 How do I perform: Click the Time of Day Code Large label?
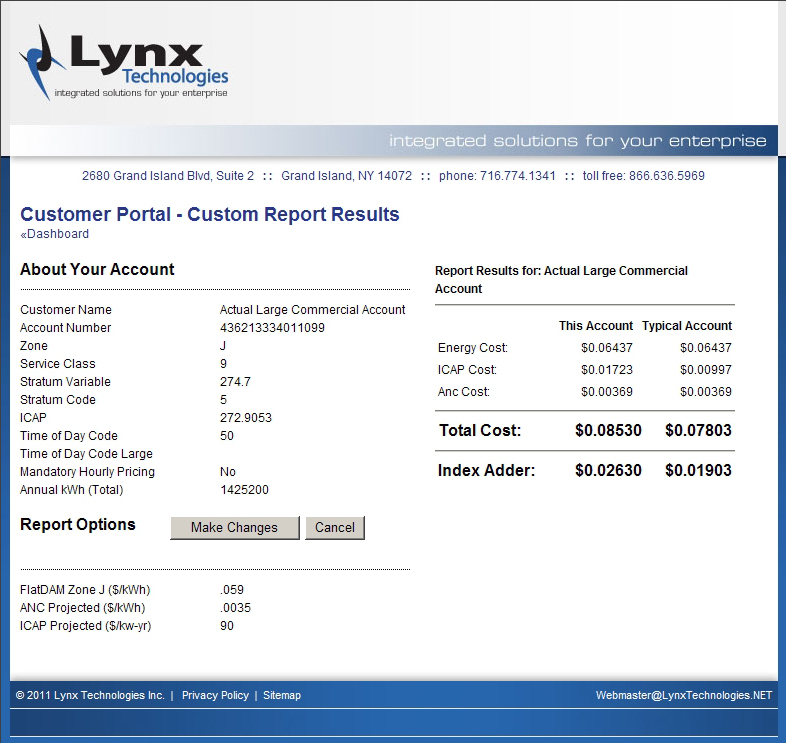click(x=86, y=454)
